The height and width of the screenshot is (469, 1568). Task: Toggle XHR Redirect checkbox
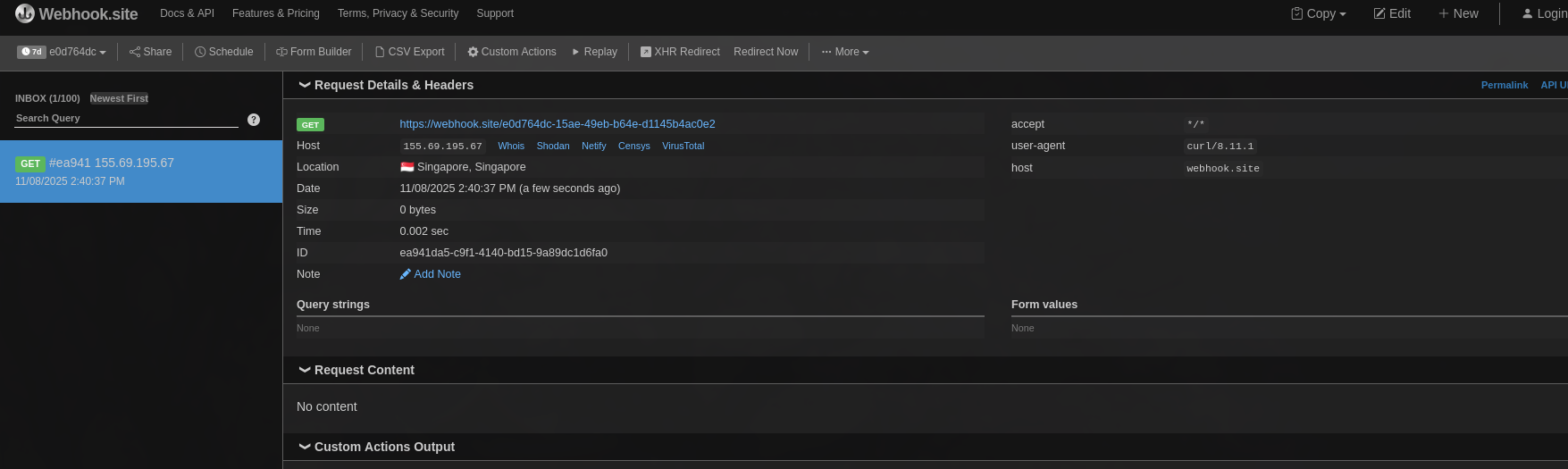(x=680, y=52)
